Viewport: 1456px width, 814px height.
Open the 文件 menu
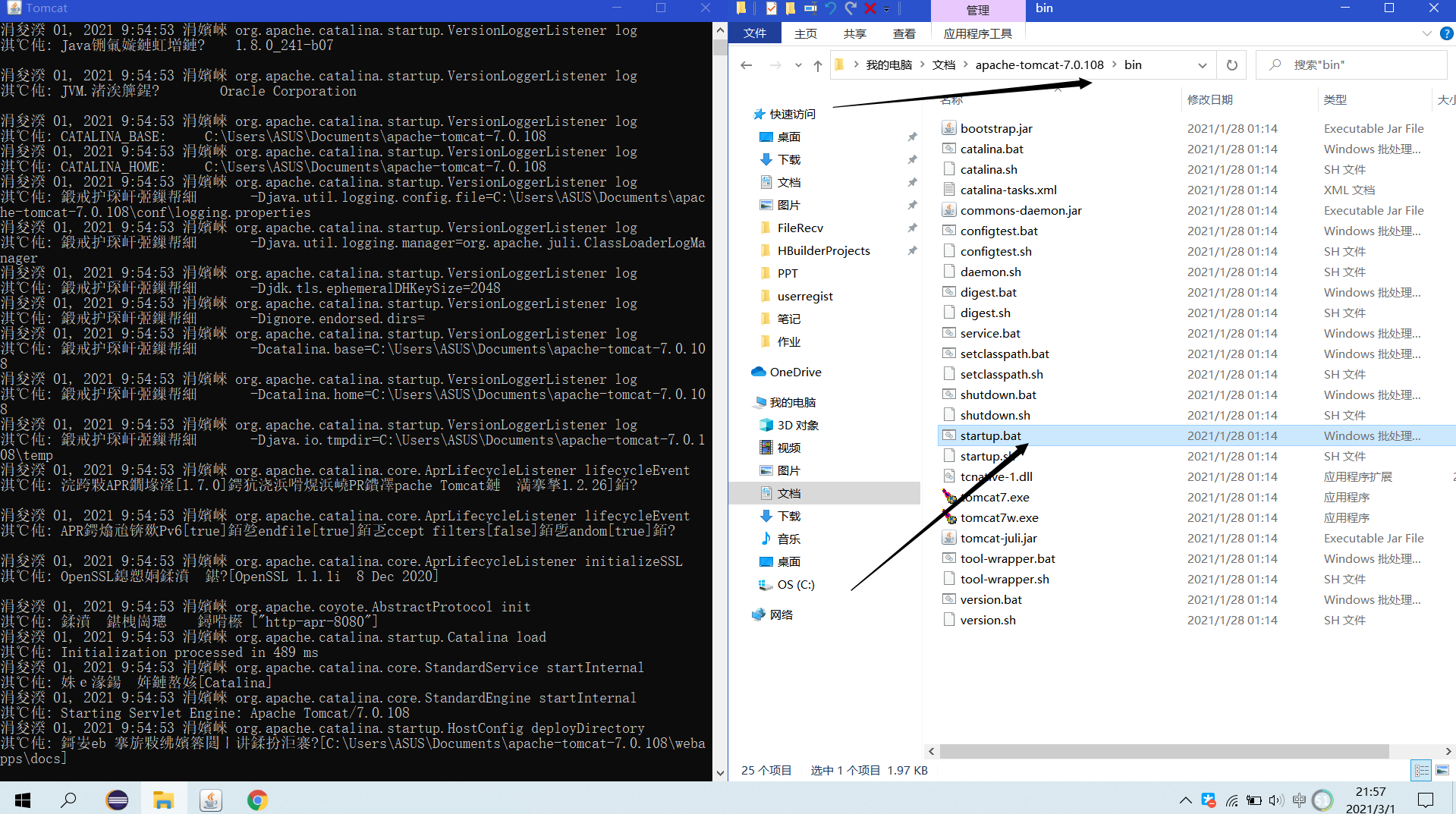tap(754, 33)
